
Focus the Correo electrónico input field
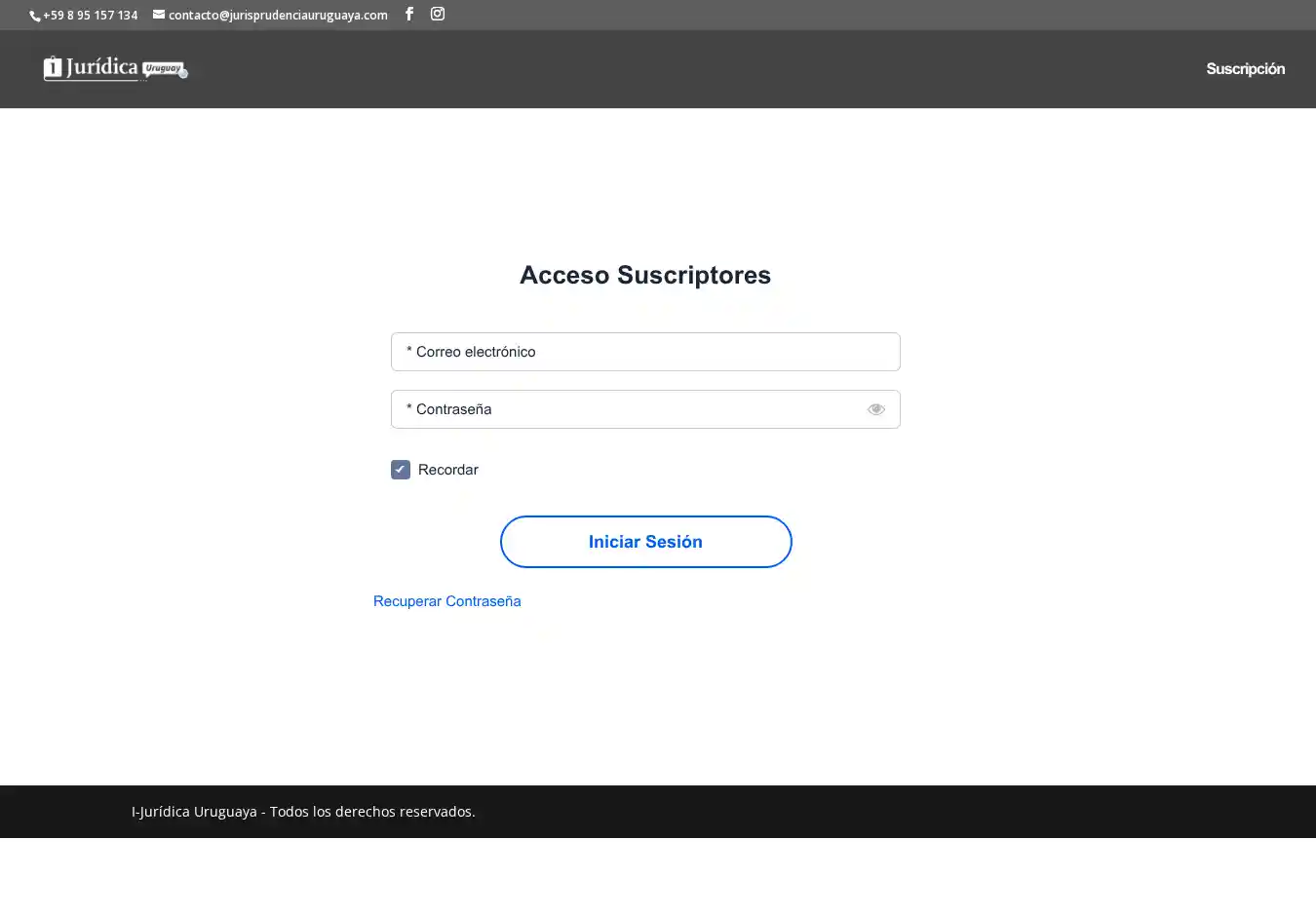coord(645,352)
